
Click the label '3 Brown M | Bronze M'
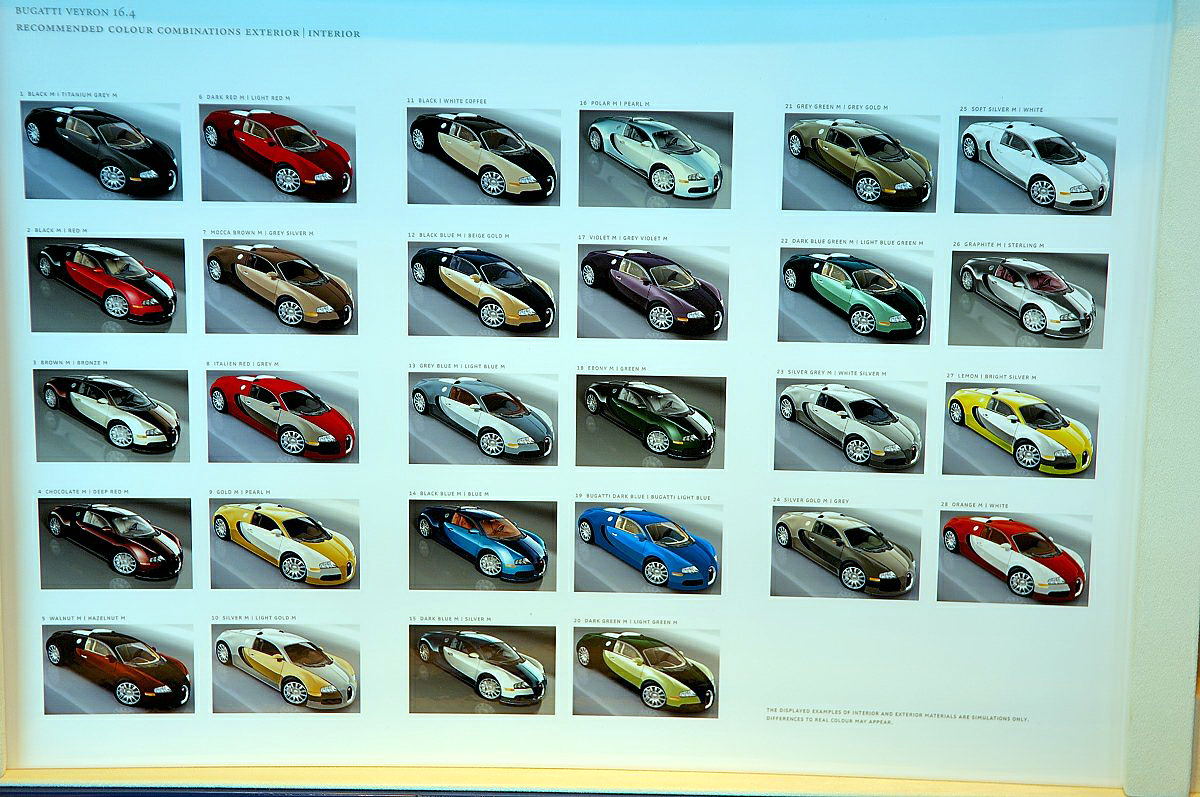click(x=70, y=362)
